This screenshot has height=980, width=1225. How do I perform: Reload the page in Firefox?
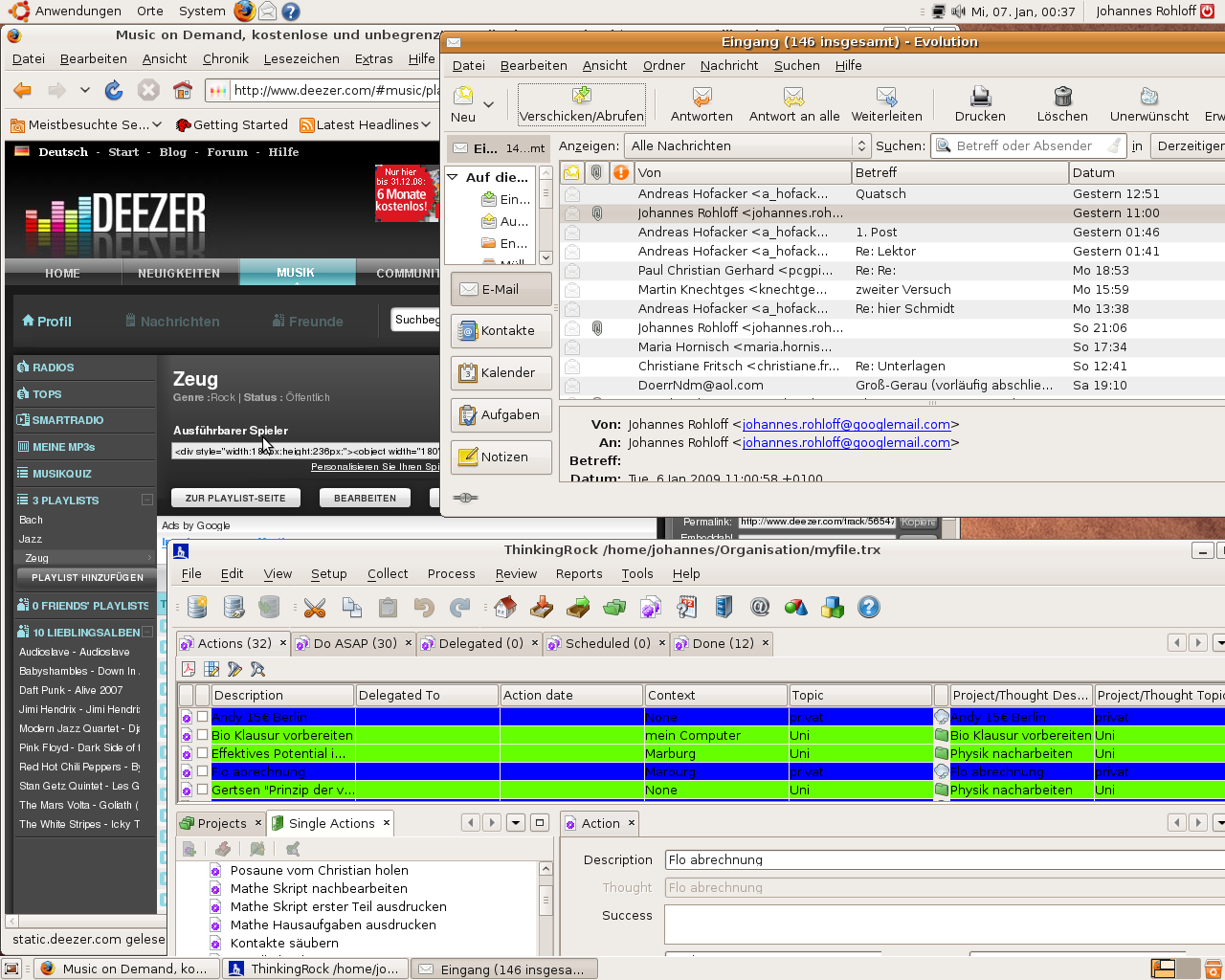coord(114,90)
